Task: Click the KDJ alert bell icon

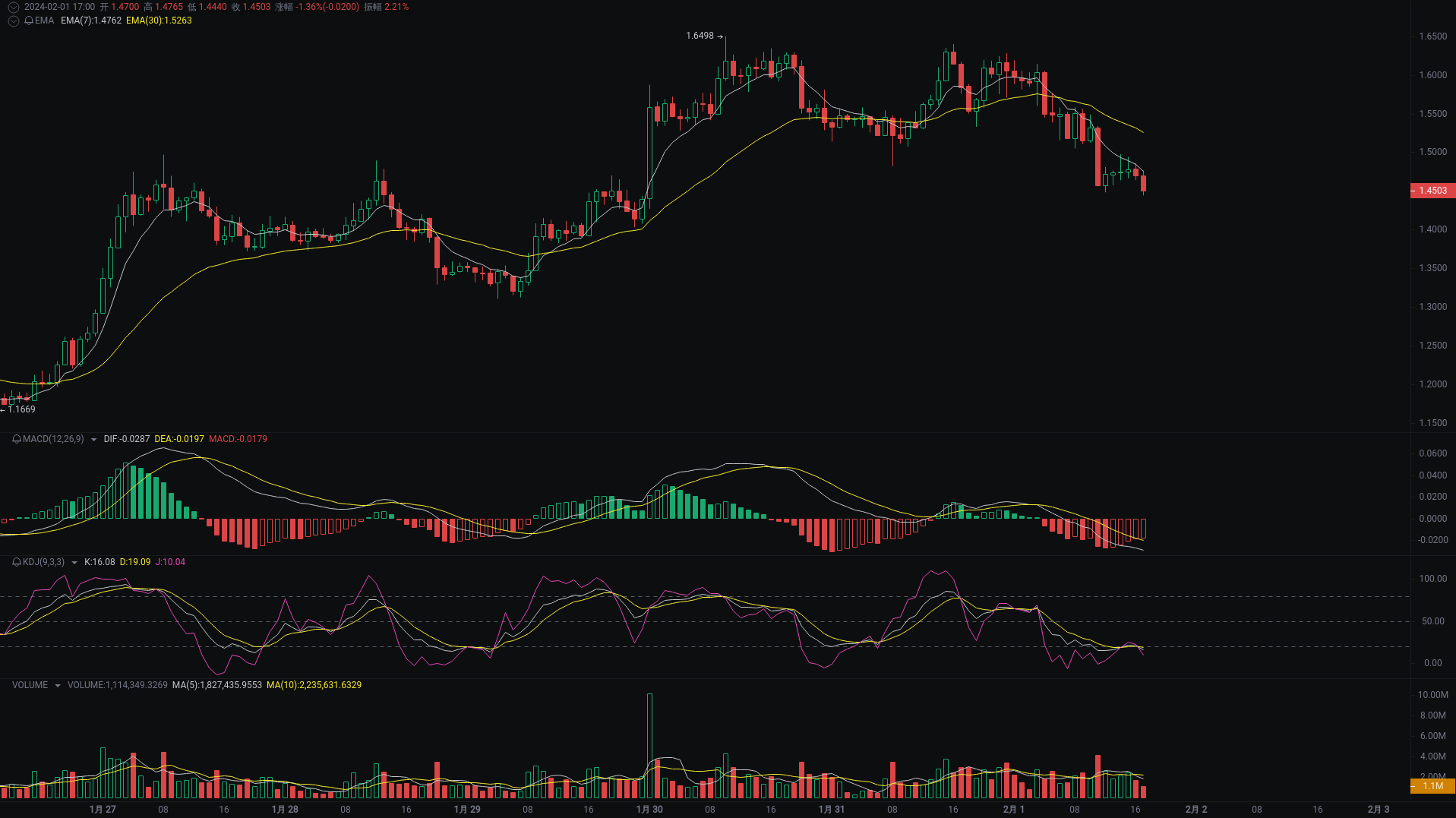Action: click(17, 562)
